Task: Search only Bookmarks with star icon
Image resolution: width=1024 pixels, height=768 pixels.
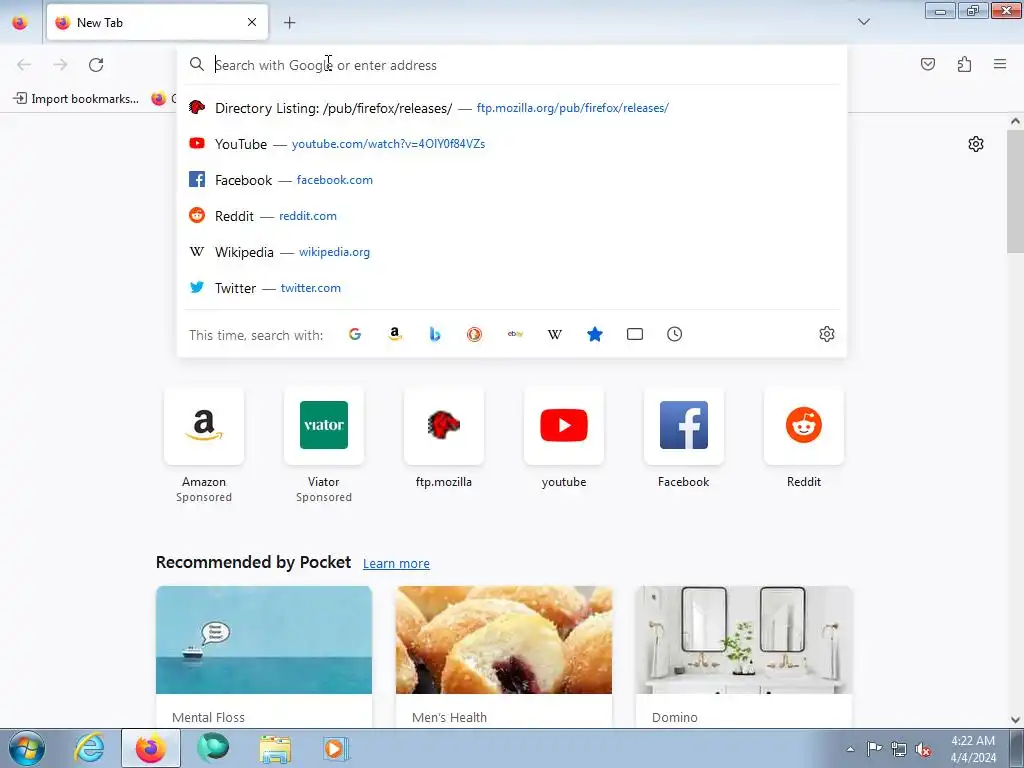Action: [595, 334]
